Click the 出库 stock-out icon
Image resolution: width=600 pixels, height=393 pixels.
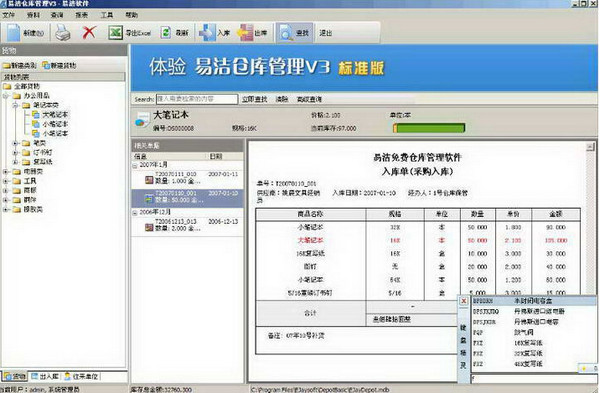tap(245, 33)
